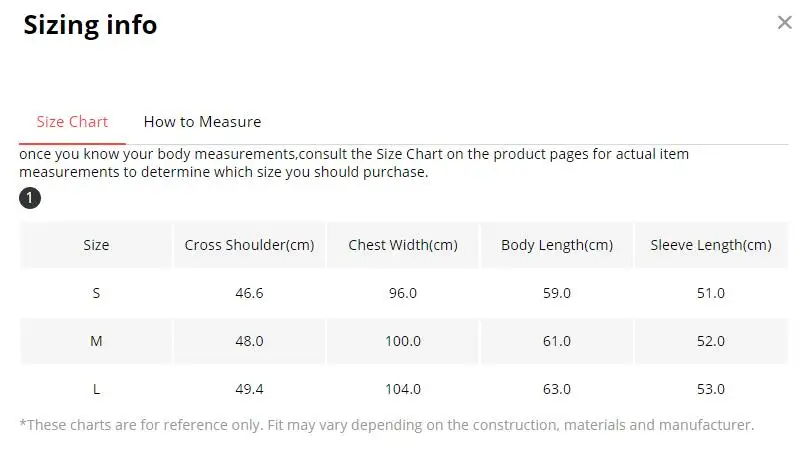Viewport: 802px width, 474px height.
Task: Click the body measurements instruction paragraph
Action: click(x=354, y=163)
